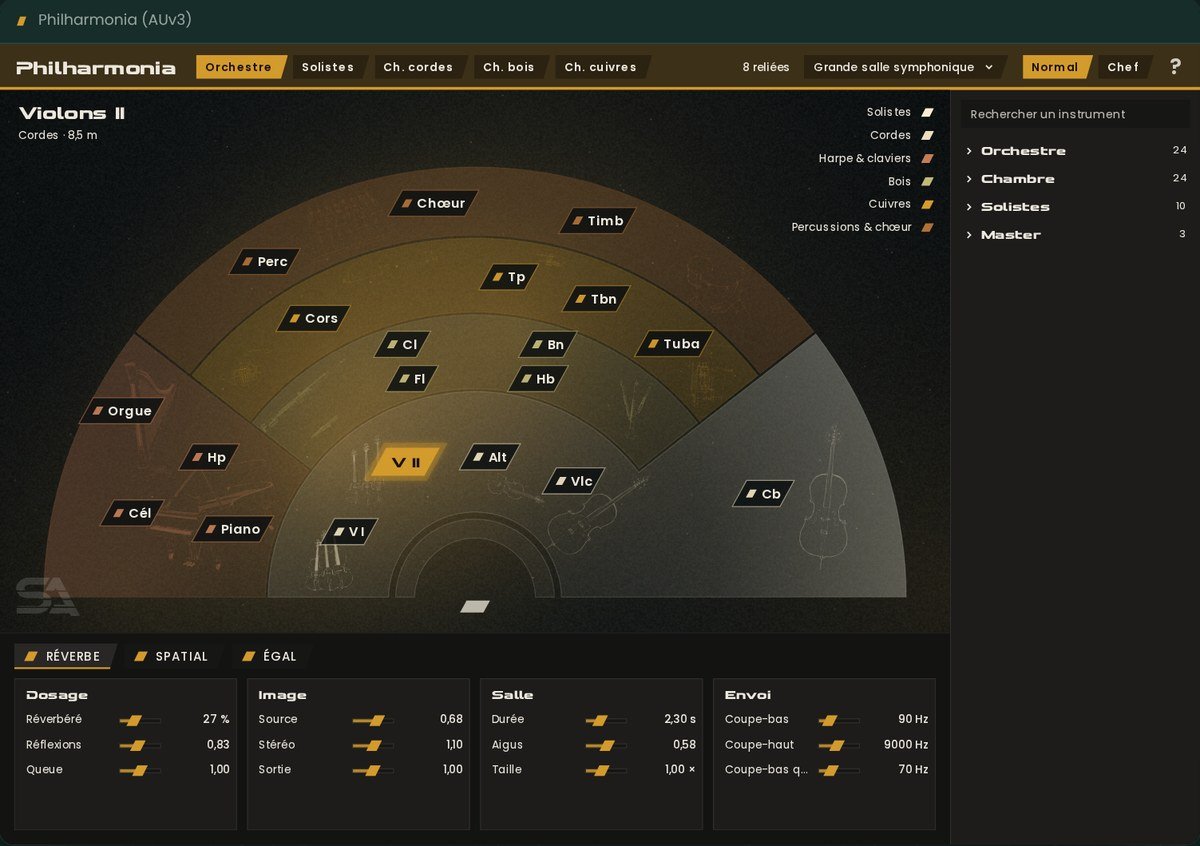Select the V I violins section
The image size is (1200, 846).
pyautogui.click(x=350, y=532)
